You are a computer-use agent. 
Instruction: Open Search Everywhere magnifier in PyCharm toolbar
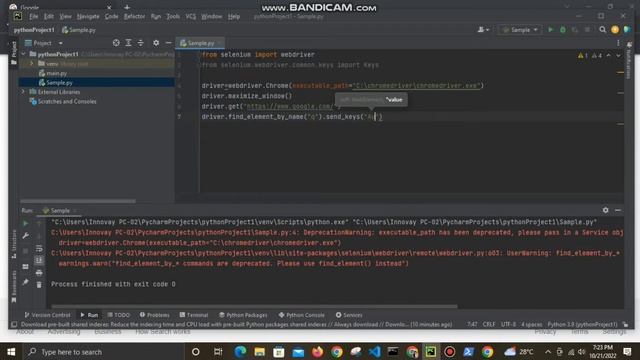pyautogui.click(x=602, y=30)
